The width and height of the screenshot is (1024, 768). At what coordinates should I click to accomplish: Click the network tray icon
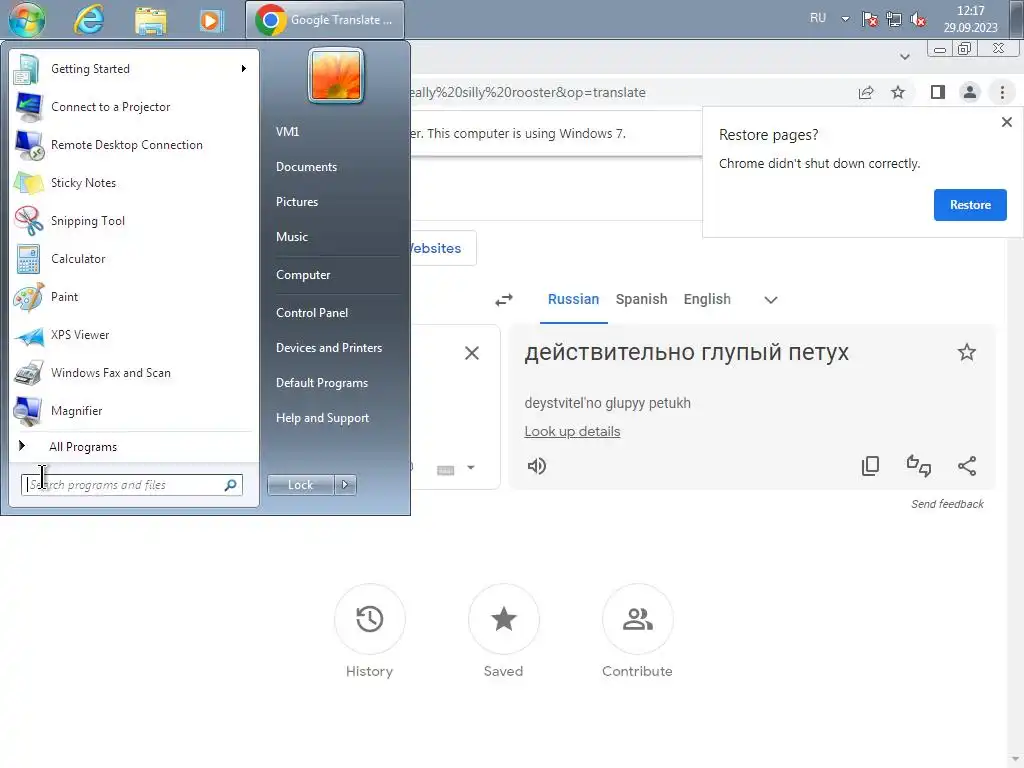[893, 20]
